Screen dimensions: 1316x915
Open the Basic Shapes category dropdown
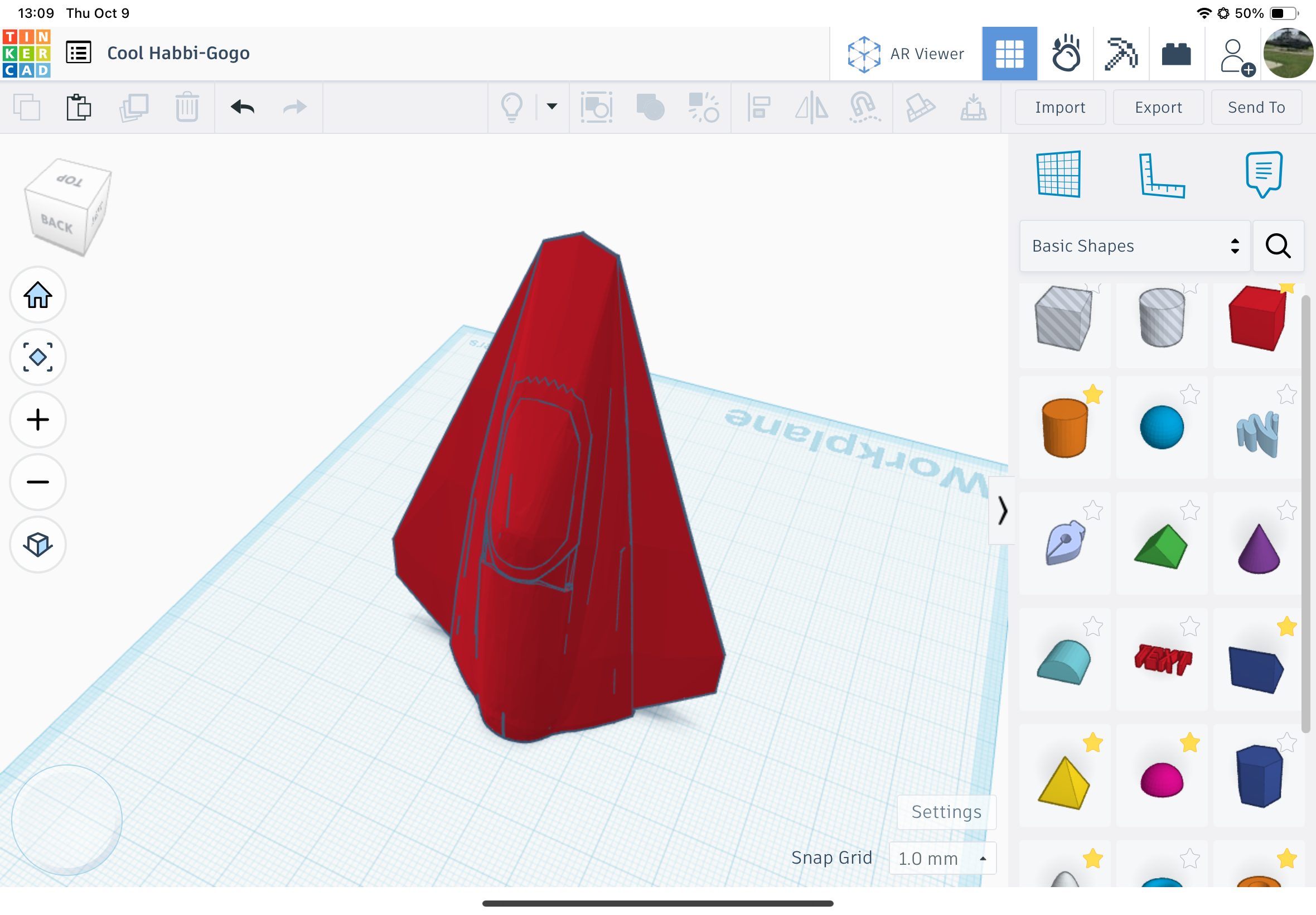(1134, 246)
